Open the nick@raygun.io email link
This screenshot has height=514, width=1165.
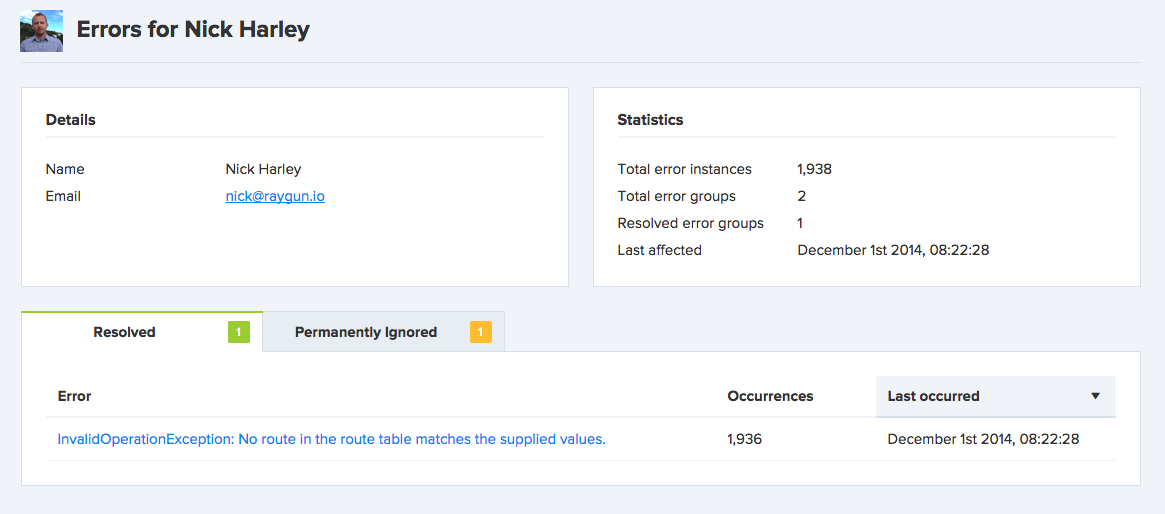[275, 197]
